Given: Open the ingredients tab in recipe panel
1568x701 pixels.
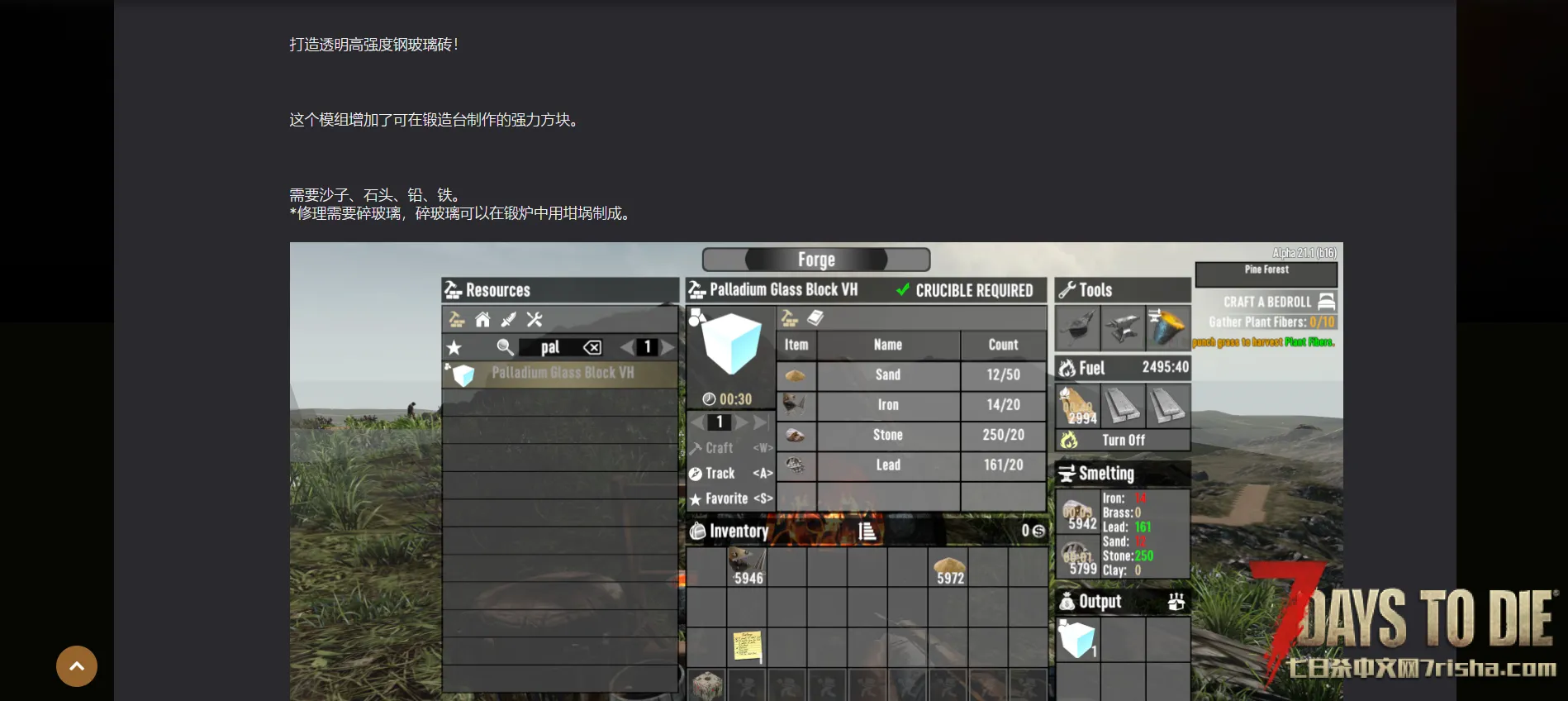Looking at the screenshot, I should pos(790,318).
